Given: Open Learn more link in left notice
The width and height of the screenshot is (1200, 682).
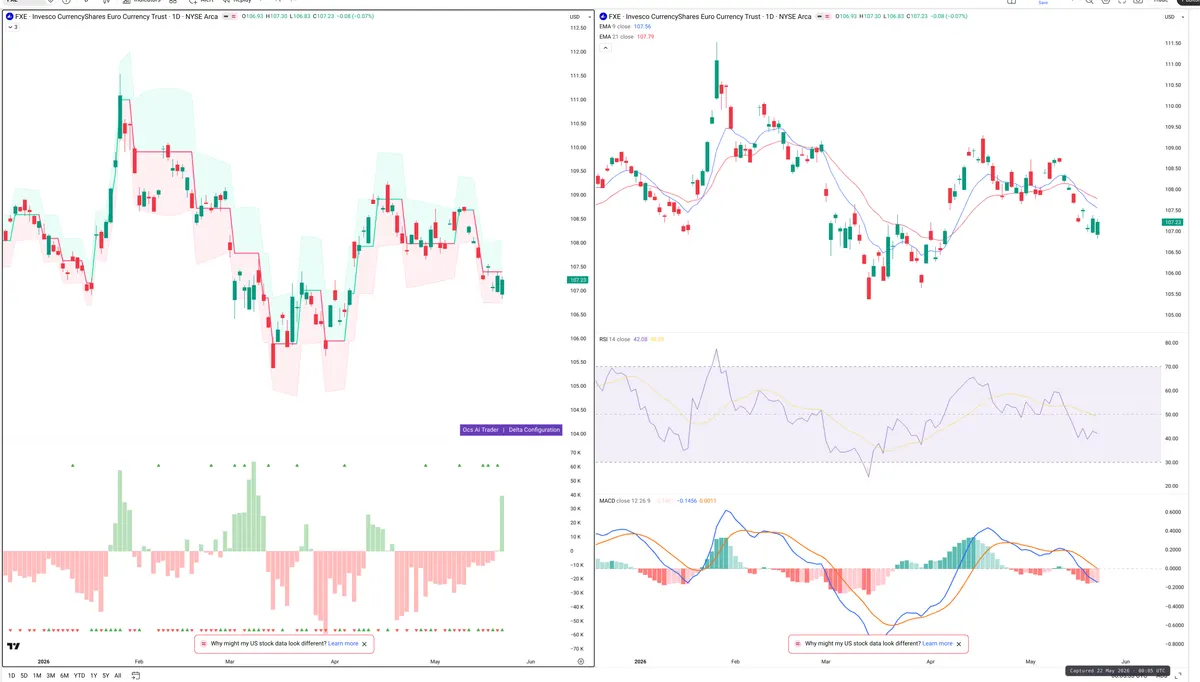Looking at the screenshot, I should coord(343,644).
